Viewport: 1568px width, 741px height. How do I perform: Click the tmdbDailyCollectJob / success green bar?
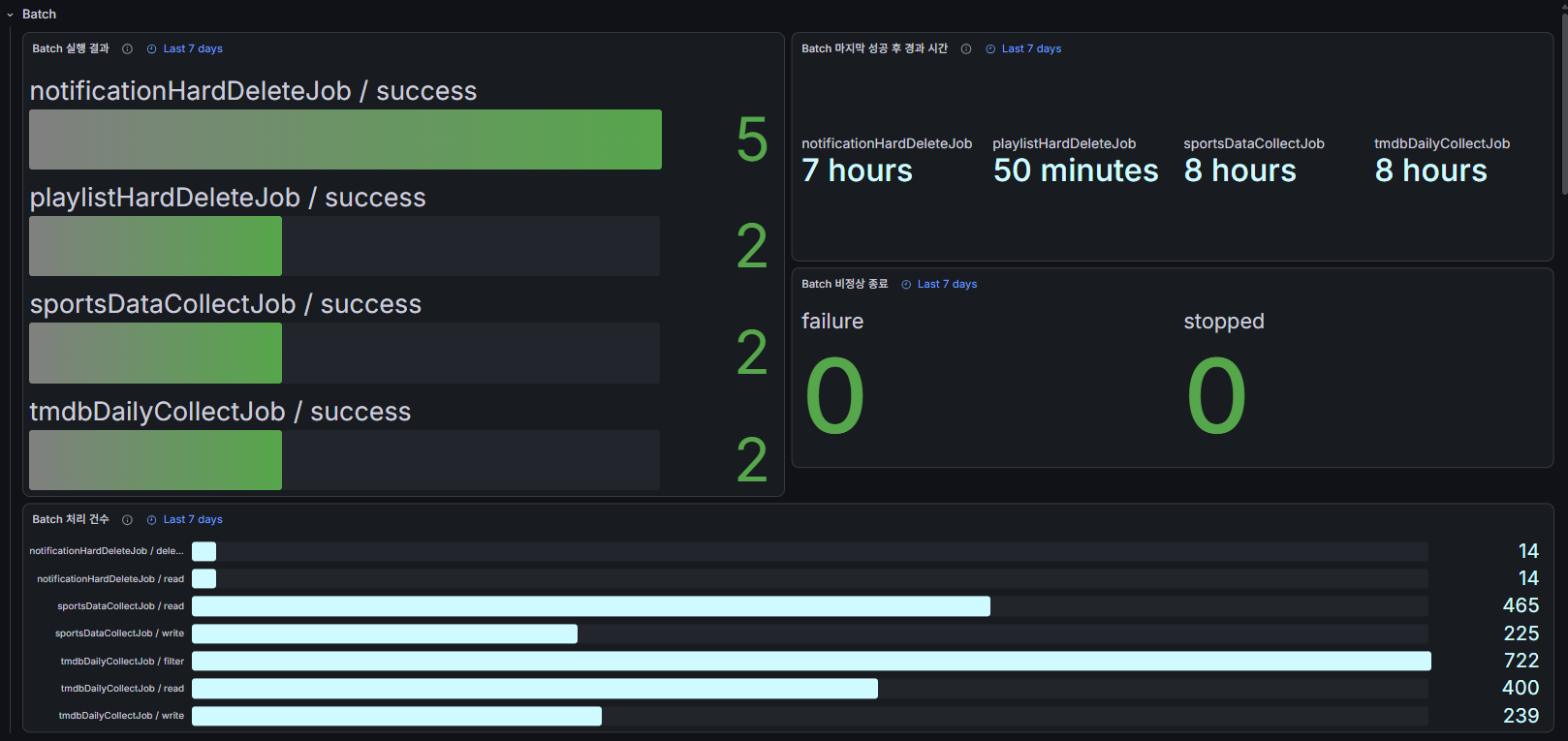pos(155,460)
